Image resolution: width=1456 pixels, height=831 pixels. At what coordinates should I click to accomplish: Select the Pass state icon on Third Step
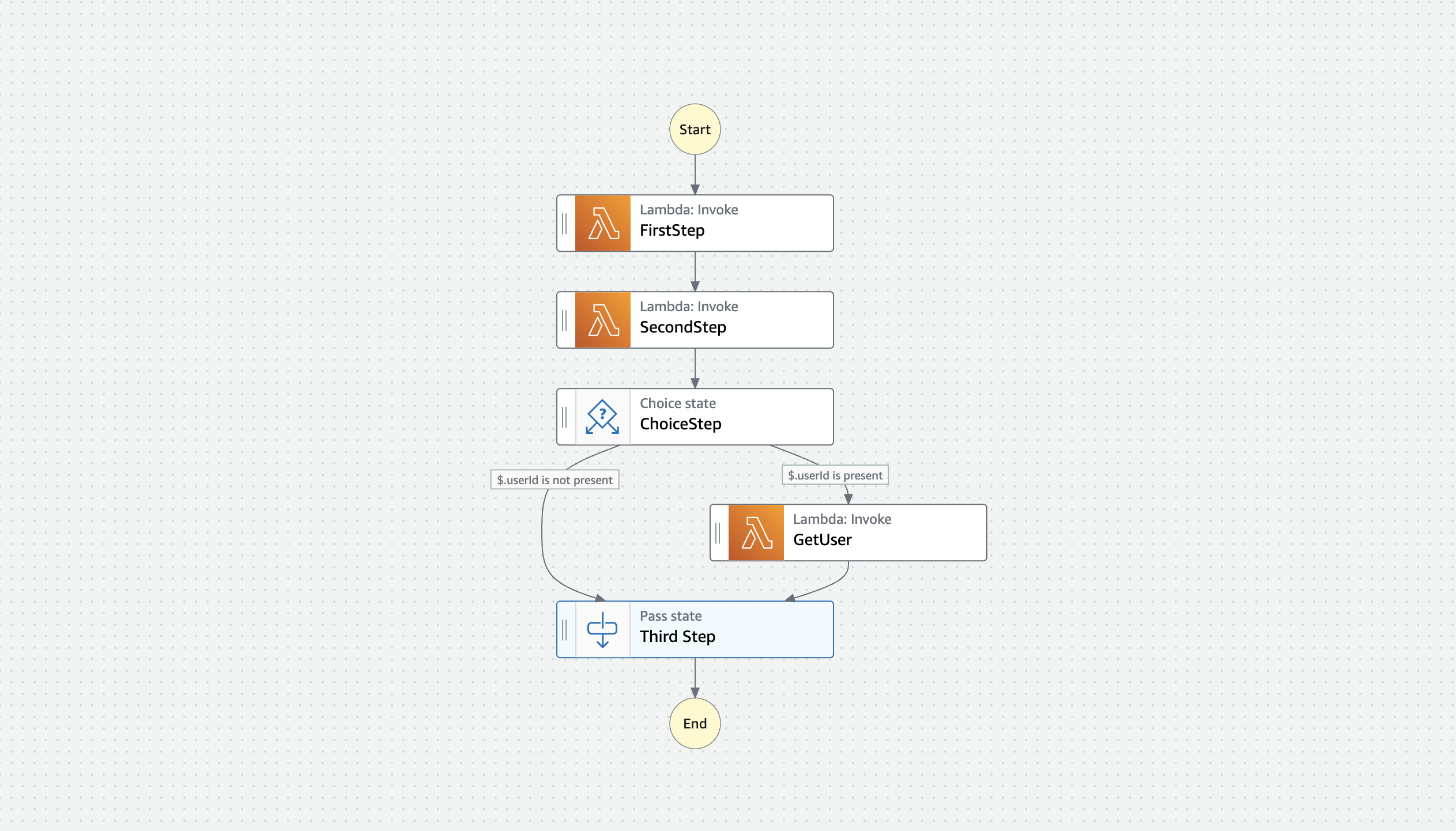click(602, 629)
